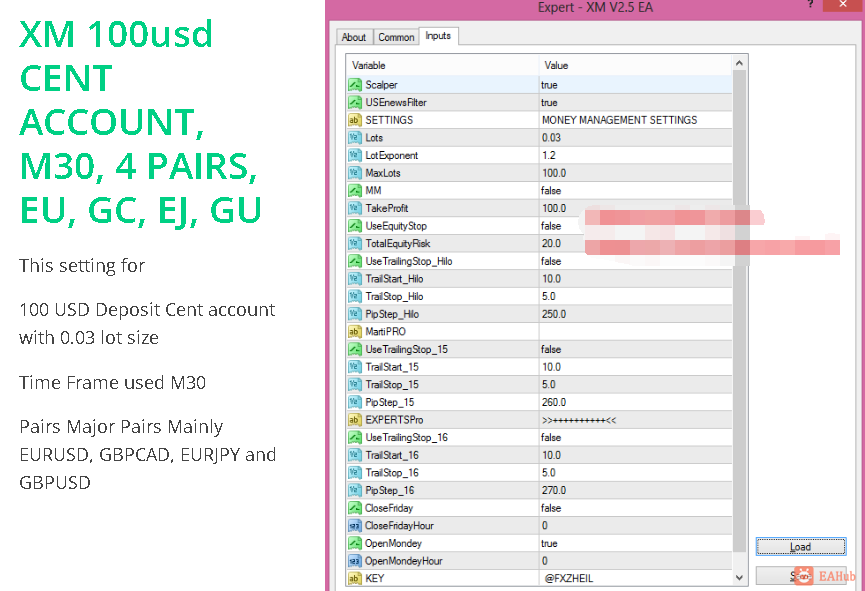This screenshot has width=865, height=591.
Task: Click the Lots variable icon
Action: 355,138
